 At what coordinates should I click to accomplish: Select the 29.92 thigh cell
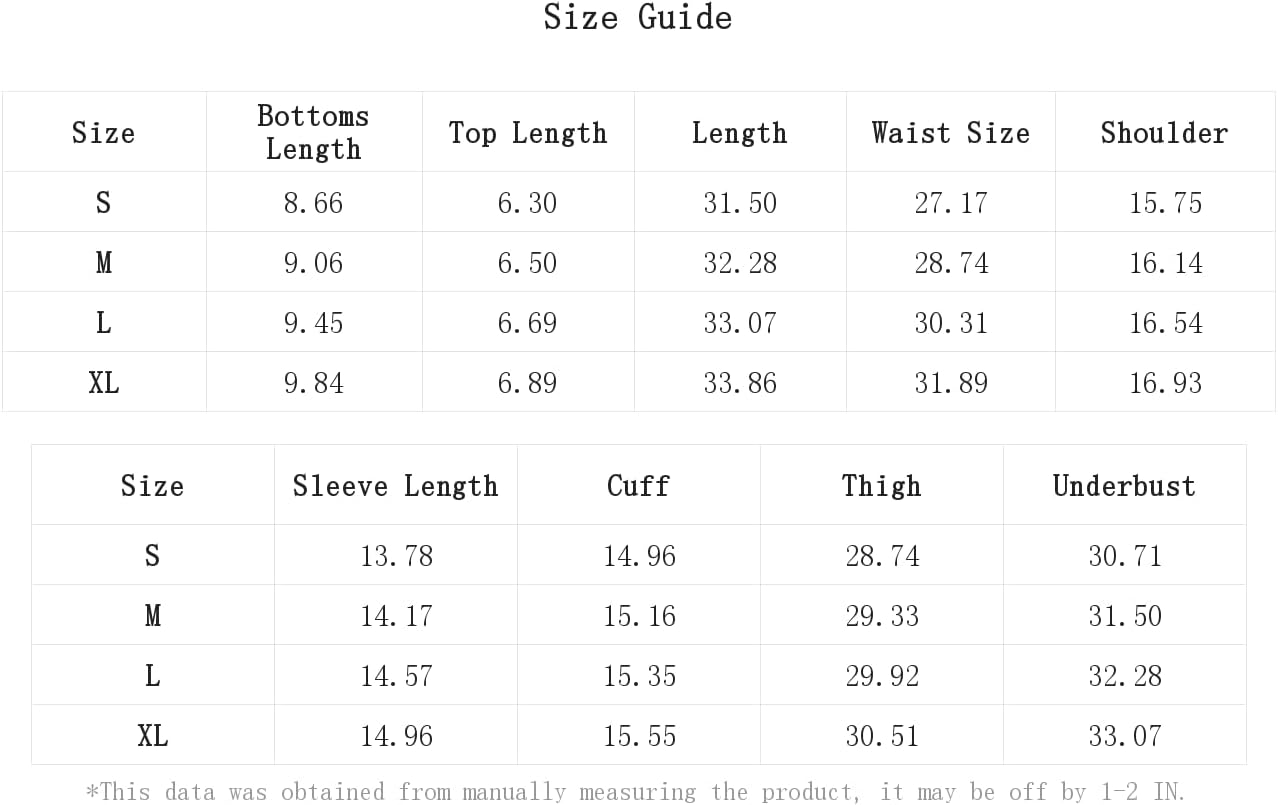pyautogui.click(x=882, y=676)
